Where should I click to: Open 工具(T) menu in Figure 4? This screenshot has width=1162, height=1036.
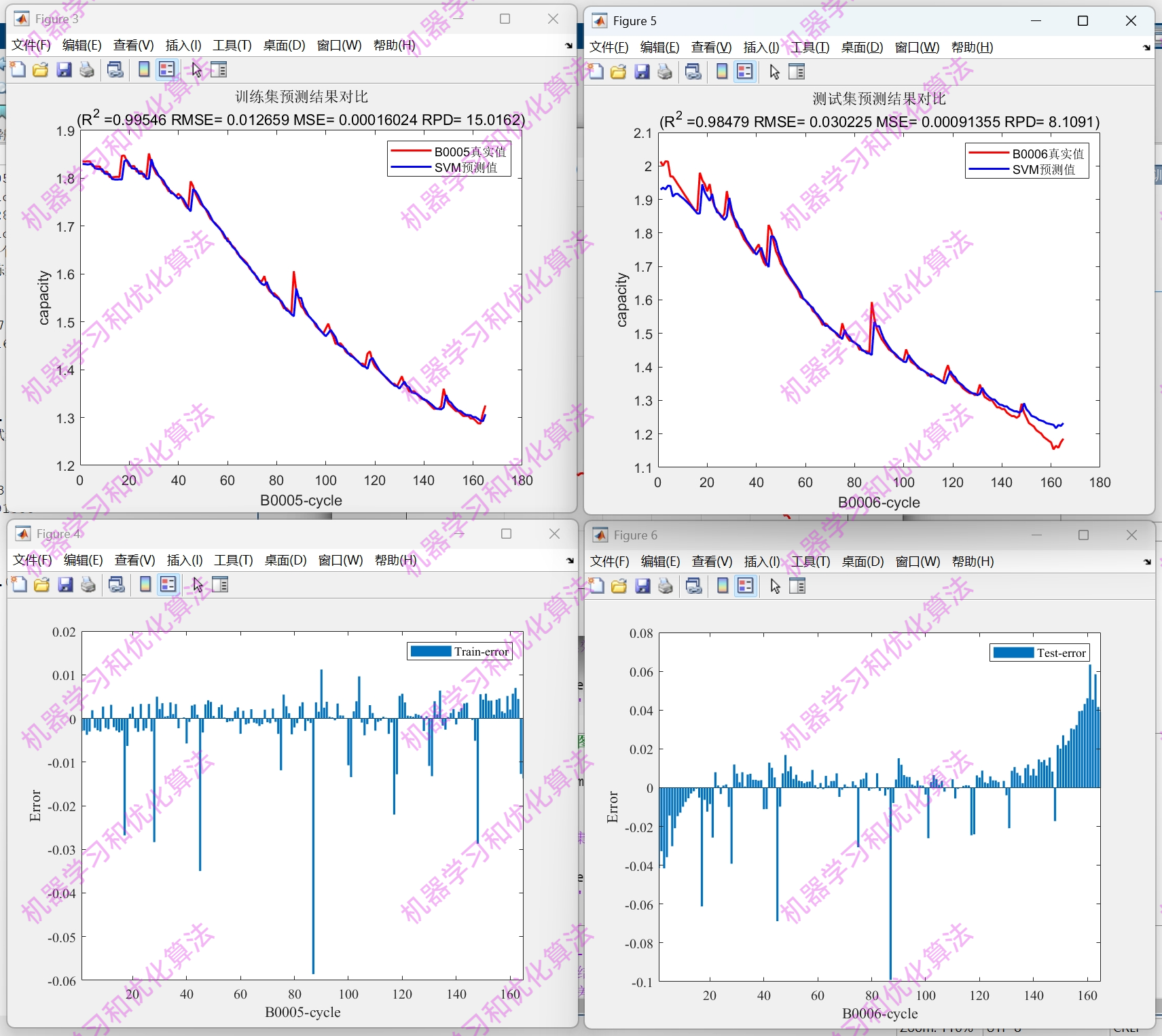234,560
